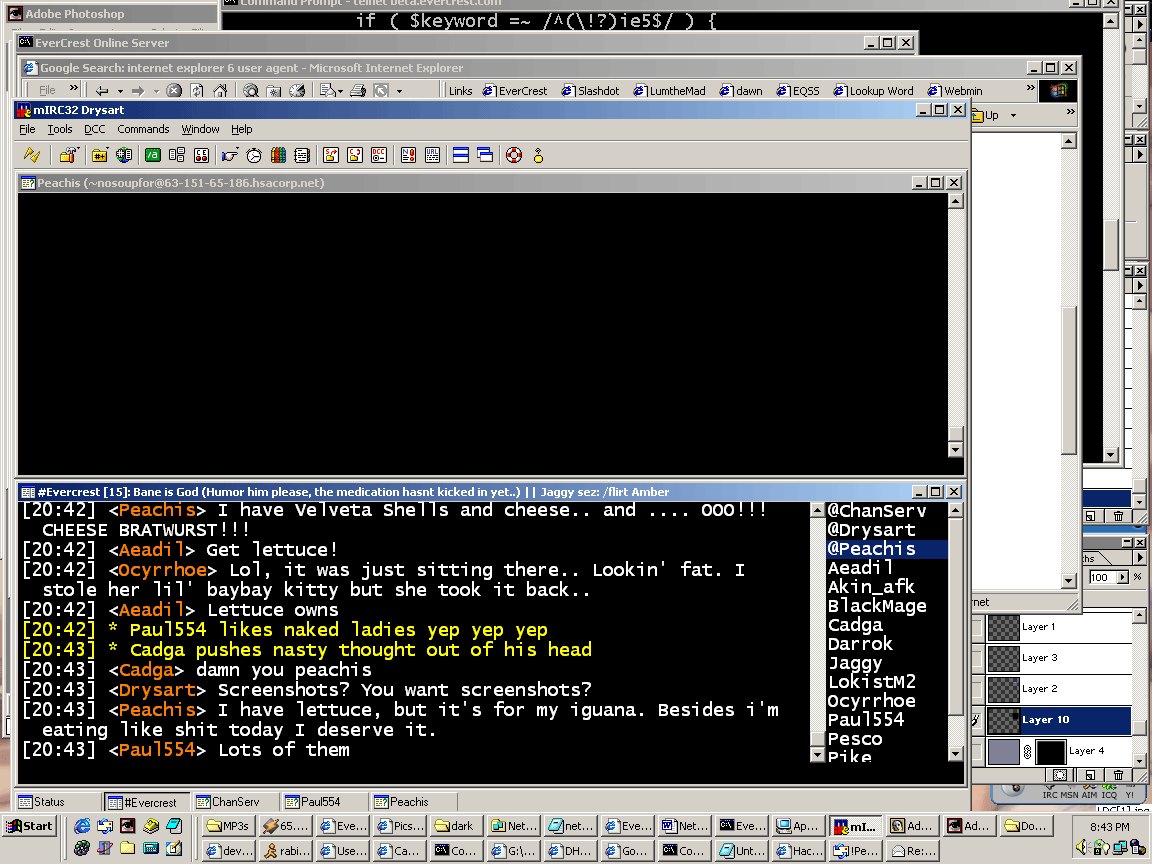Viewport: 1152px width, 864px height.
Task: Open the Help lifebuoy icon
Action: (514, 155)
